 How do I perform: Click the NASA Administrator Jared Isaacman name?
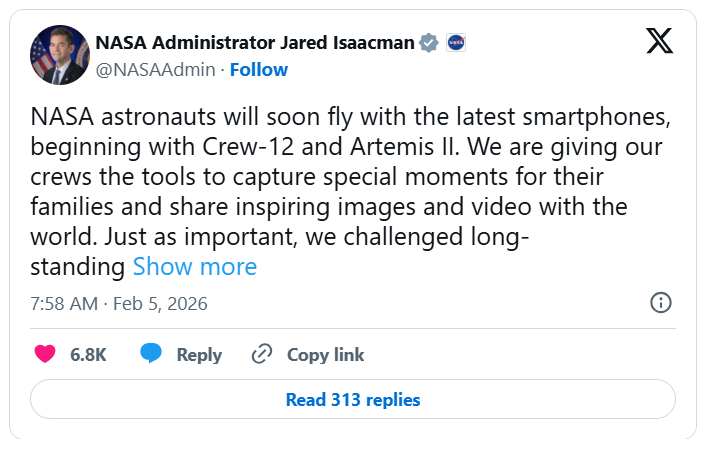point(254,43)
